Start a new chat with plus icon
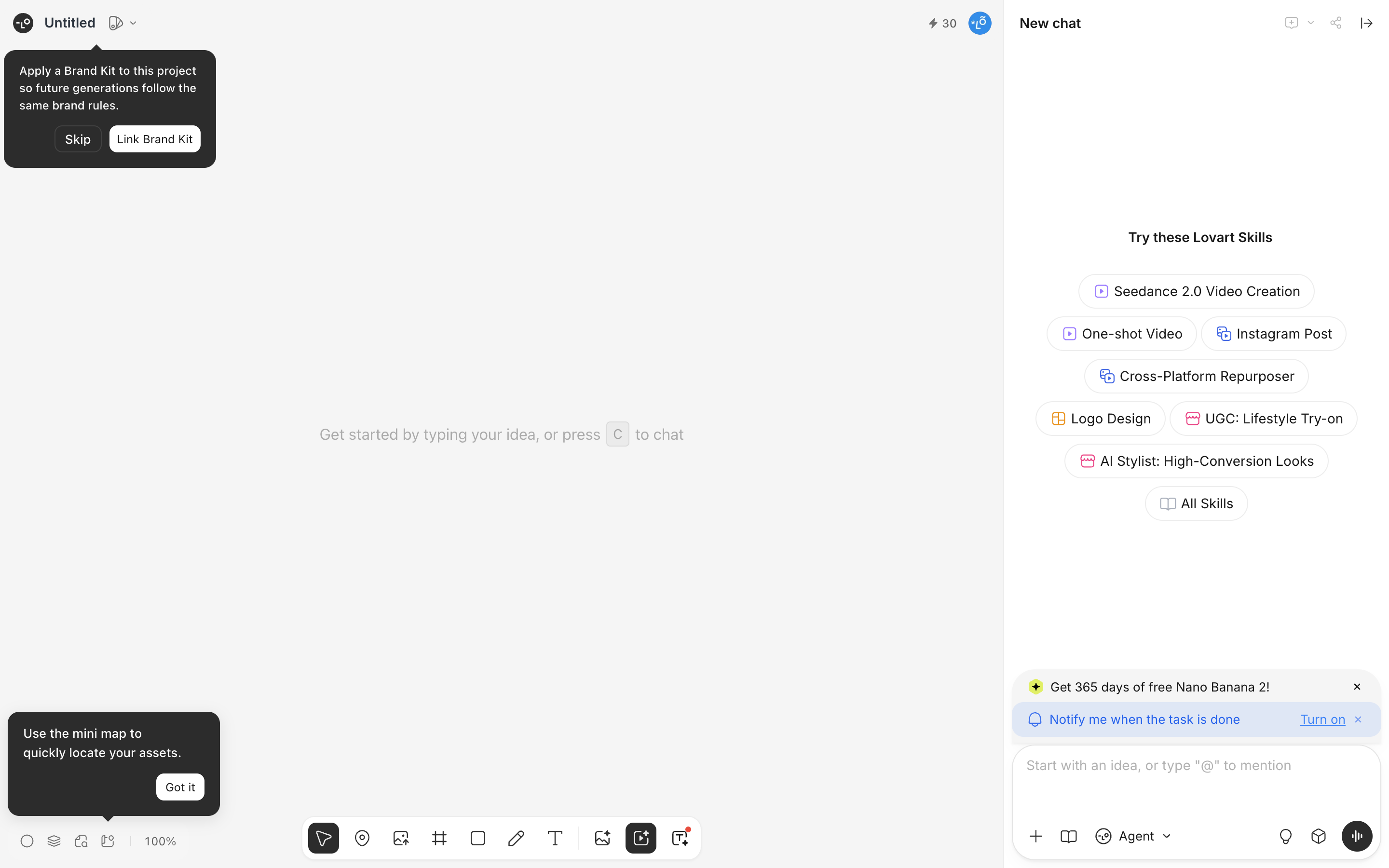1389x868 pixels. click(x=1291, y=23)
